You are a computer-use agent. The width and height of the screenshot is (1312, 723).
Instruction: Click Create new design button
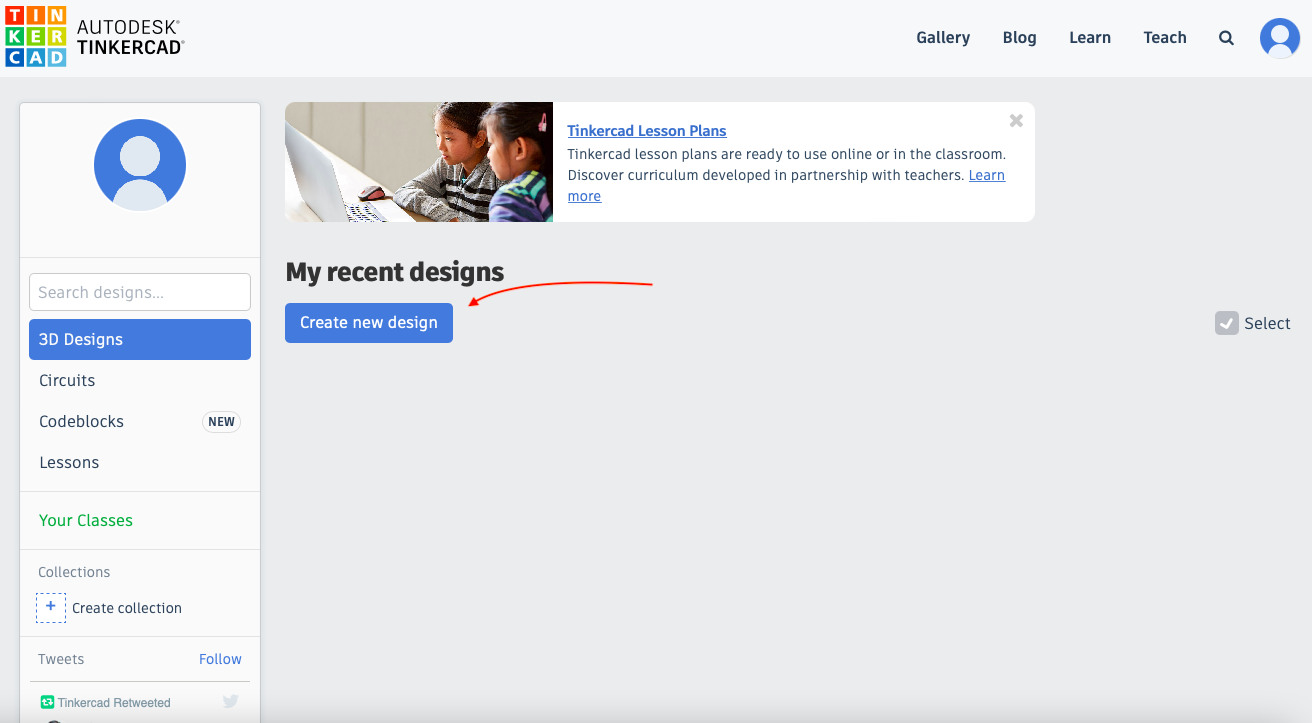(369, 323)
